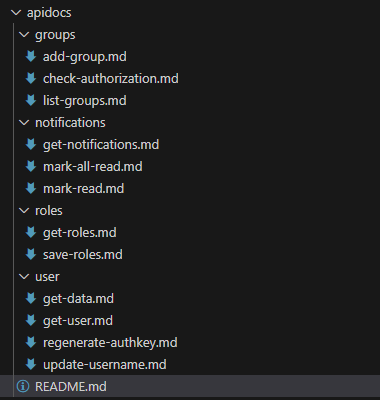Viewport: 380px width, 400px height.
Task: Click the markdown icon beside update-username.md
Action: pyautogui.click(x=31, y=364)
